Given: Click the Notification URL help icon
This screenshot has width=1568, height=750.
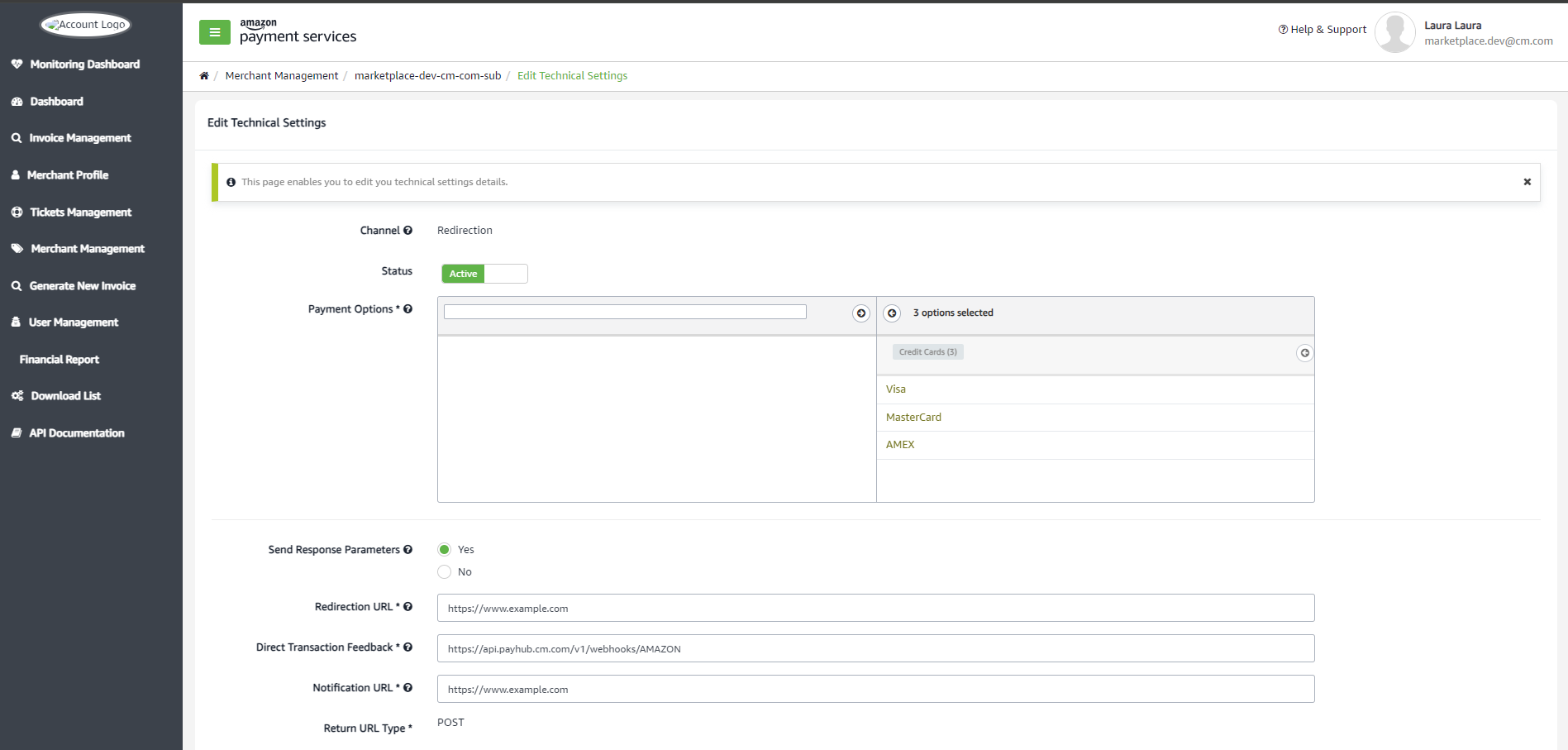Looking at the screenshot, I should [407, 688].
